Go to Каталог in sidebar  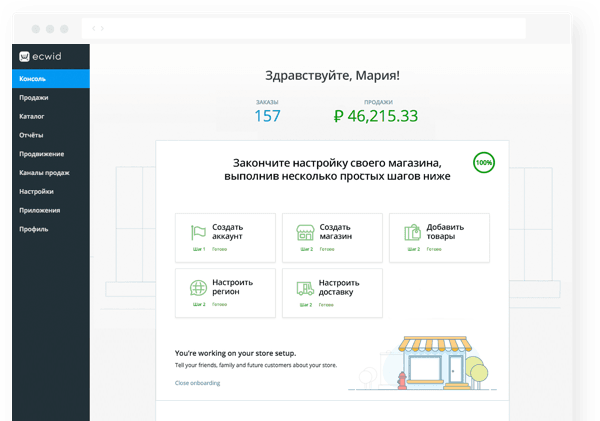point(51,116)
